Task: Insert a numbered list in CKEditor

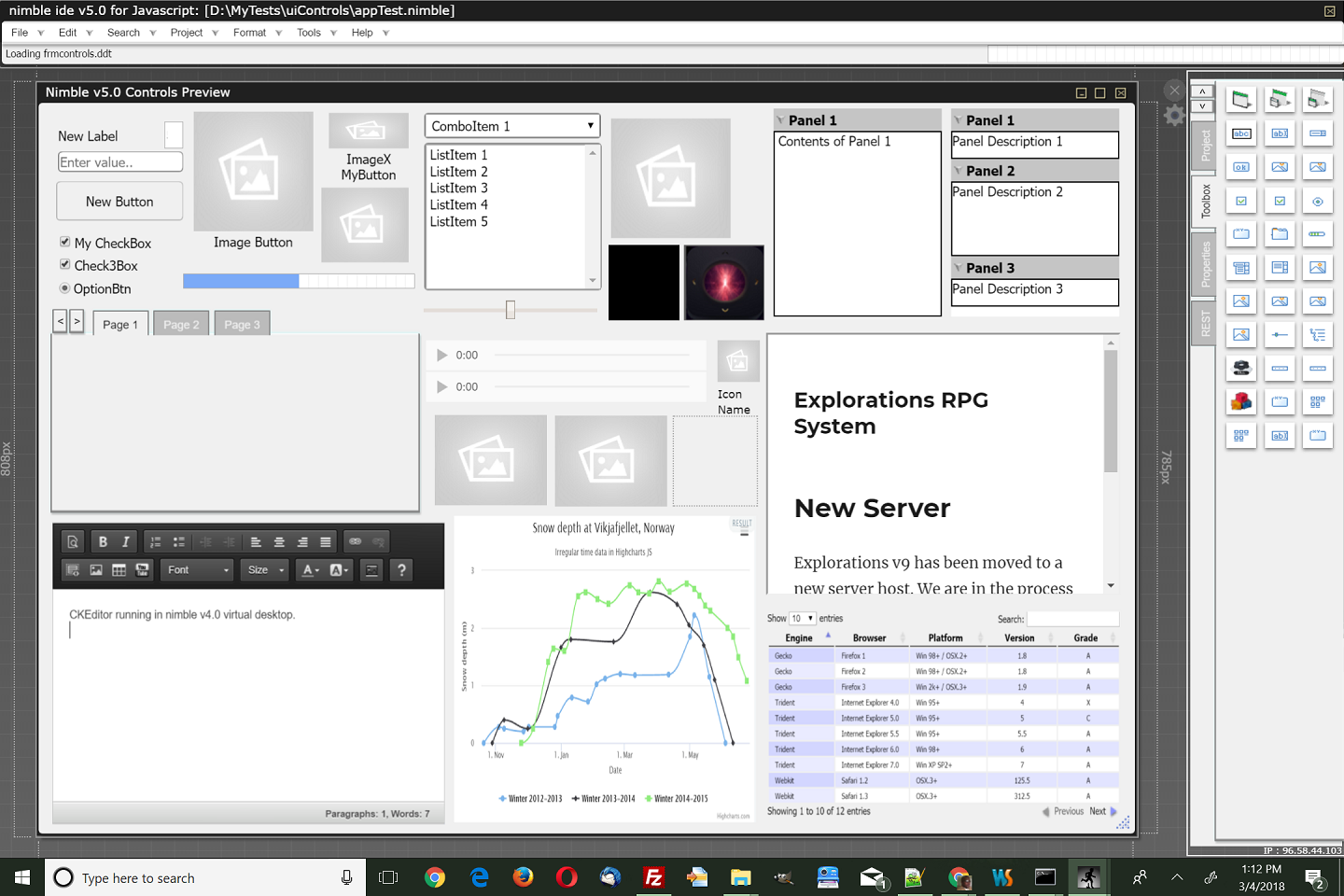Action: click(x=156, y=541)
